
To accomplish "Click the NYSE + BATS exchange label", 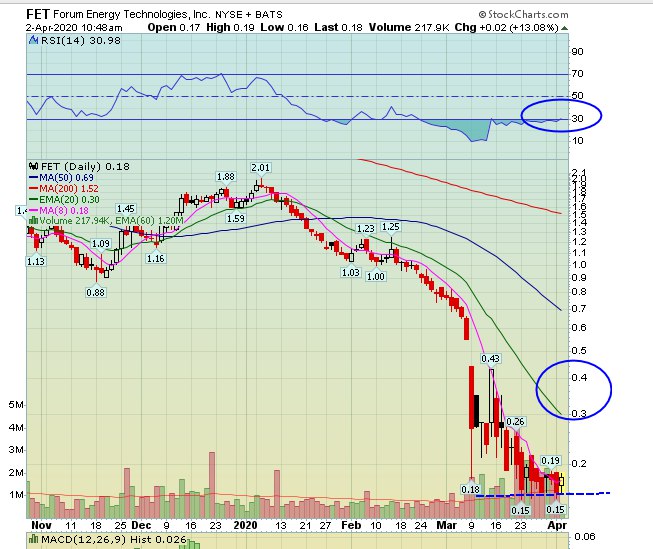I will 249,15.
